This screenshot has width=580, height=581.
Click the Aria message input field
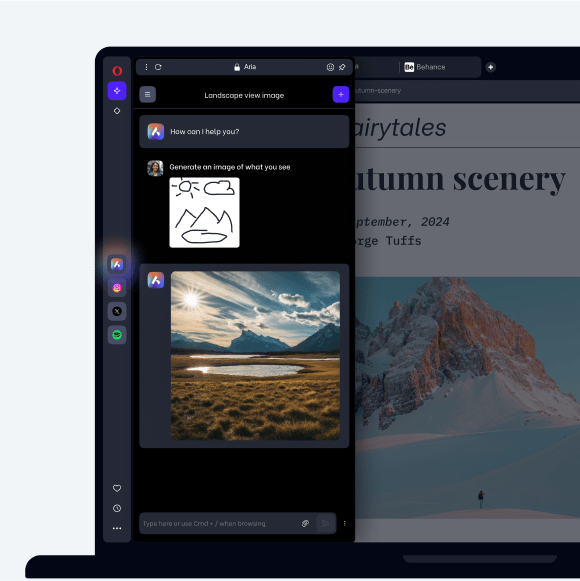click(x=220, y=523)
